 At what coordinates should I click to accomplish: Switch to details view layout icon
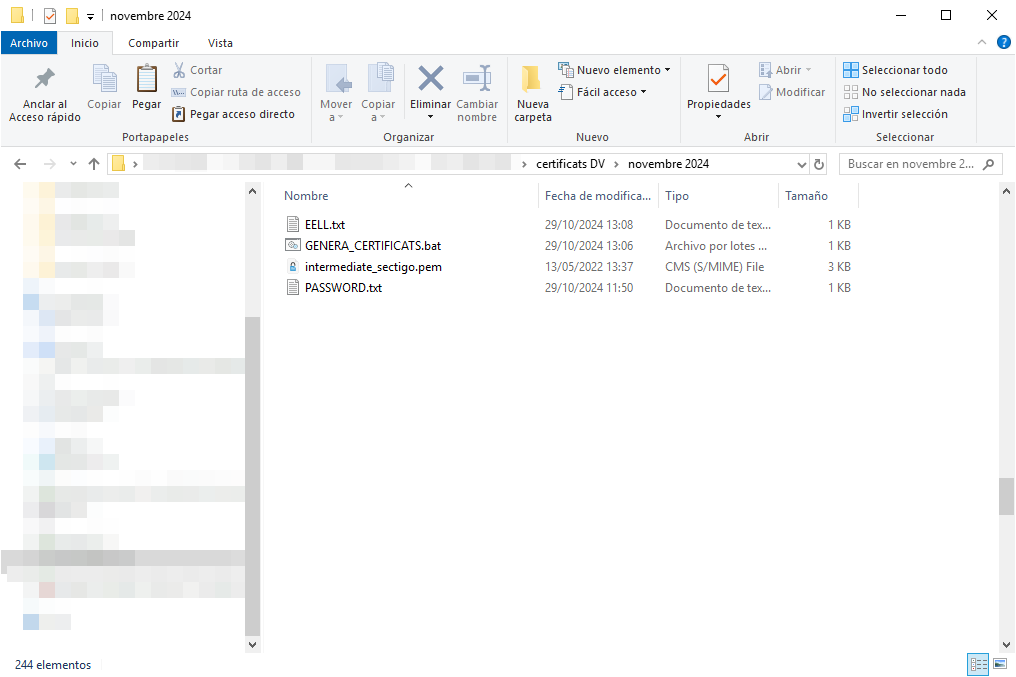pyautogui.click(x=978, y=664)
